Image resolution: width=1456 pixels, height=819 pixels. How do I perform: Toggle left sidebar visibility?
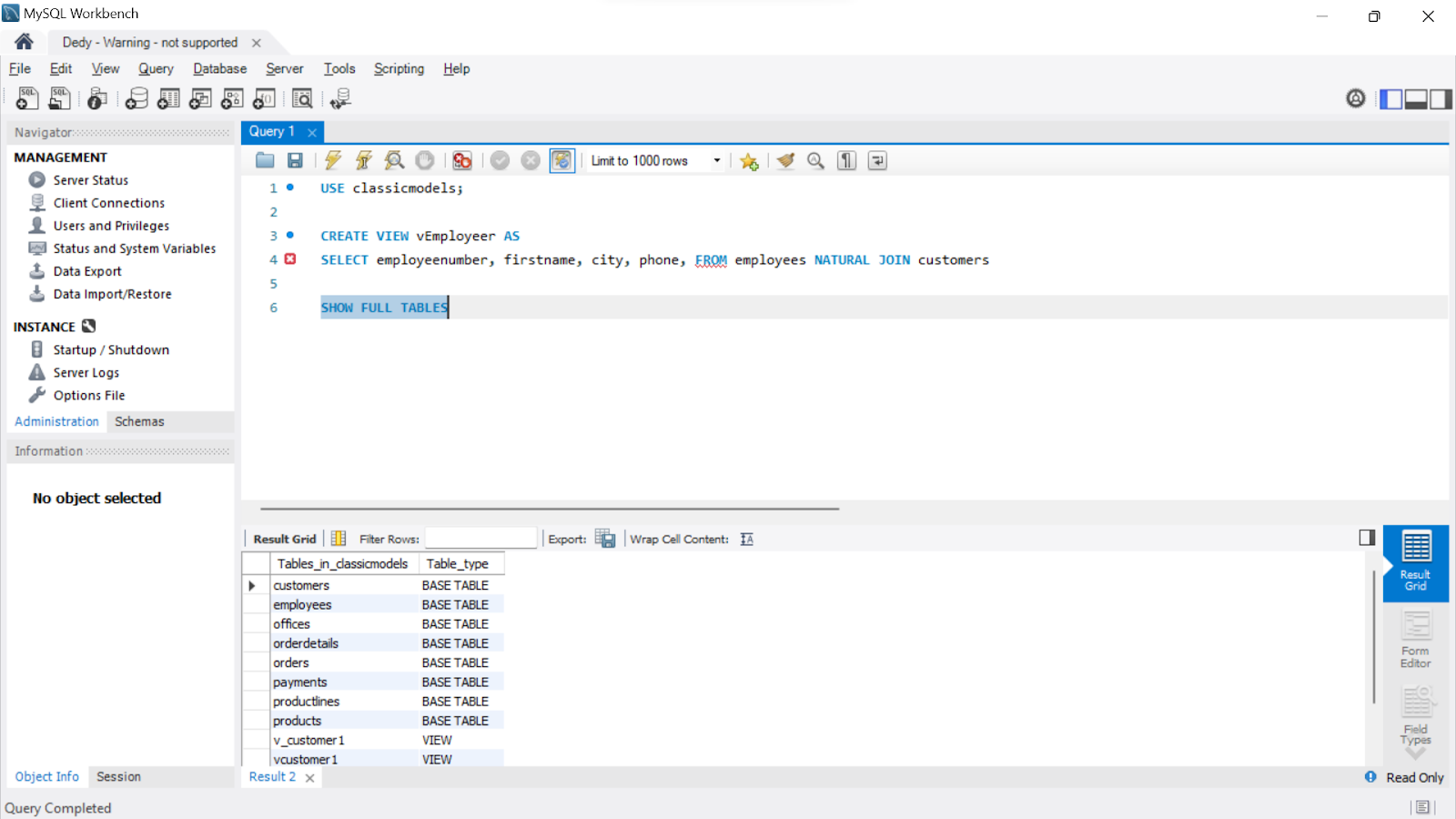point(1391,98)
